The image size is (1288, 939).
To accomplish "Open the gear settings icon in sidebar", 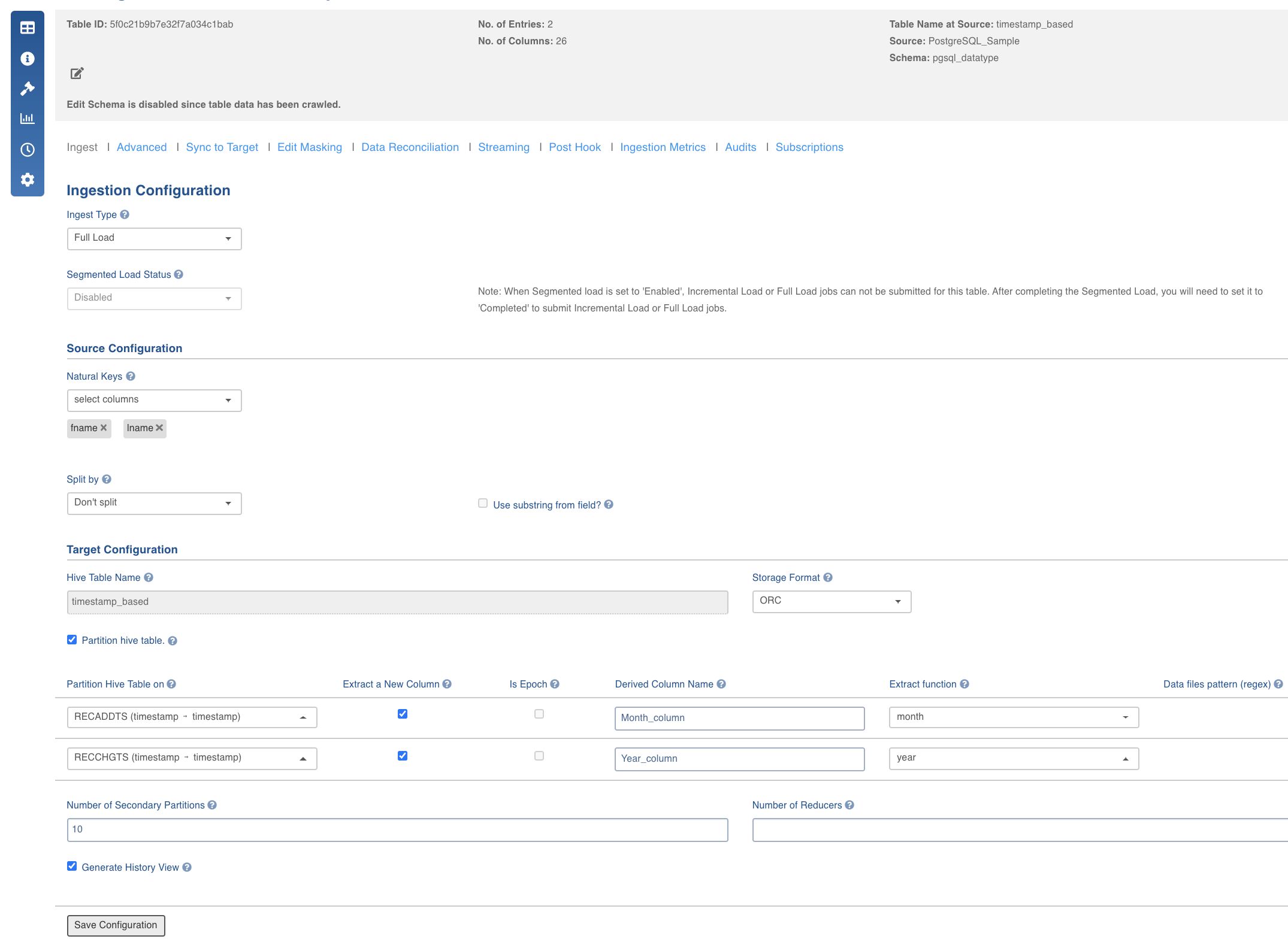I will (28, 180).
